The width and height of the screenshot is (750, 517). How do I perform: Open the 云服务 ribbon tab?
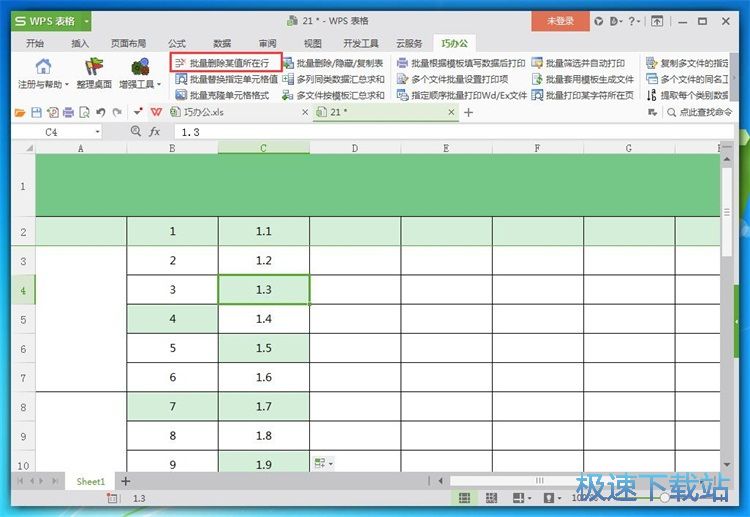(x=409, y=44)
